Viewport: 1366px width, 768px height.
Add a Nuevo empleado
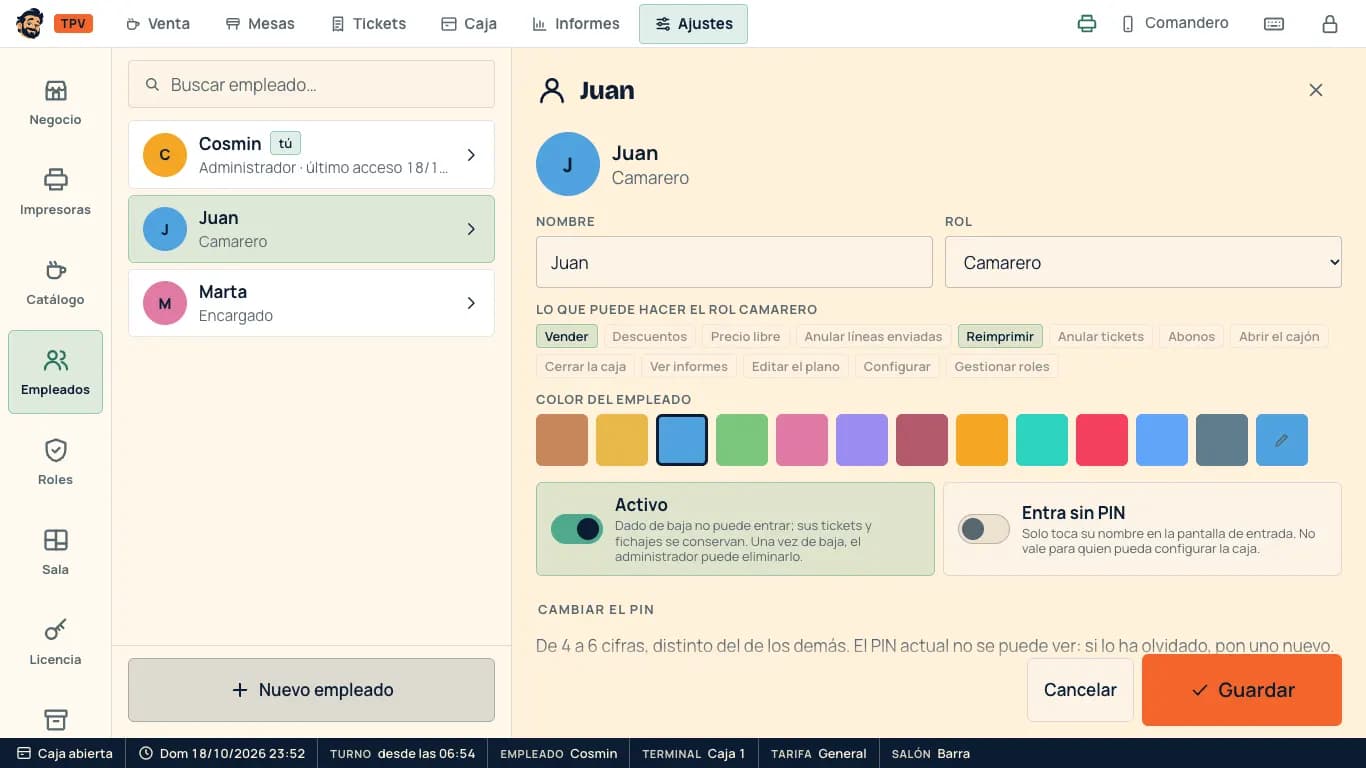311,690
